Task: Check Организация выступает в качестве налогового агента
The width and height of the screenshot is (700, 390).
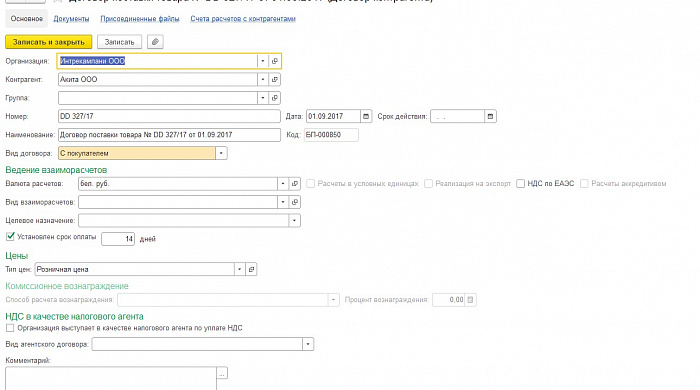Action: click(x=10, y=328)
